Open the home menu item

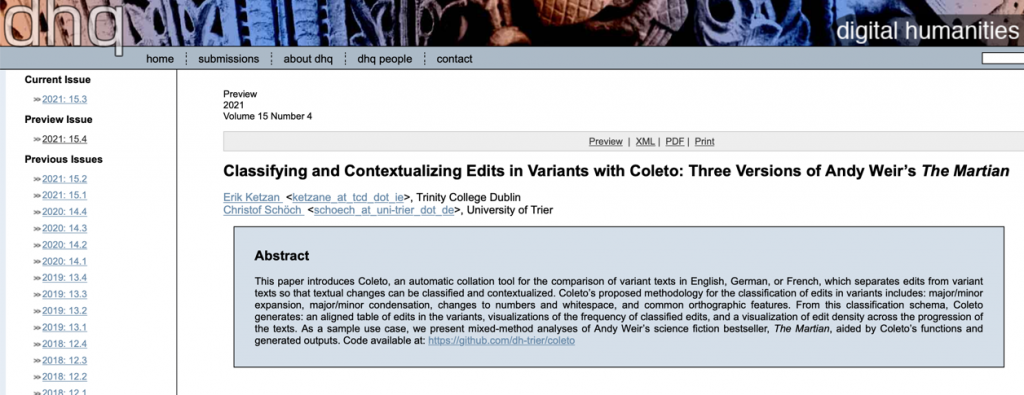[x=160, y=59]
